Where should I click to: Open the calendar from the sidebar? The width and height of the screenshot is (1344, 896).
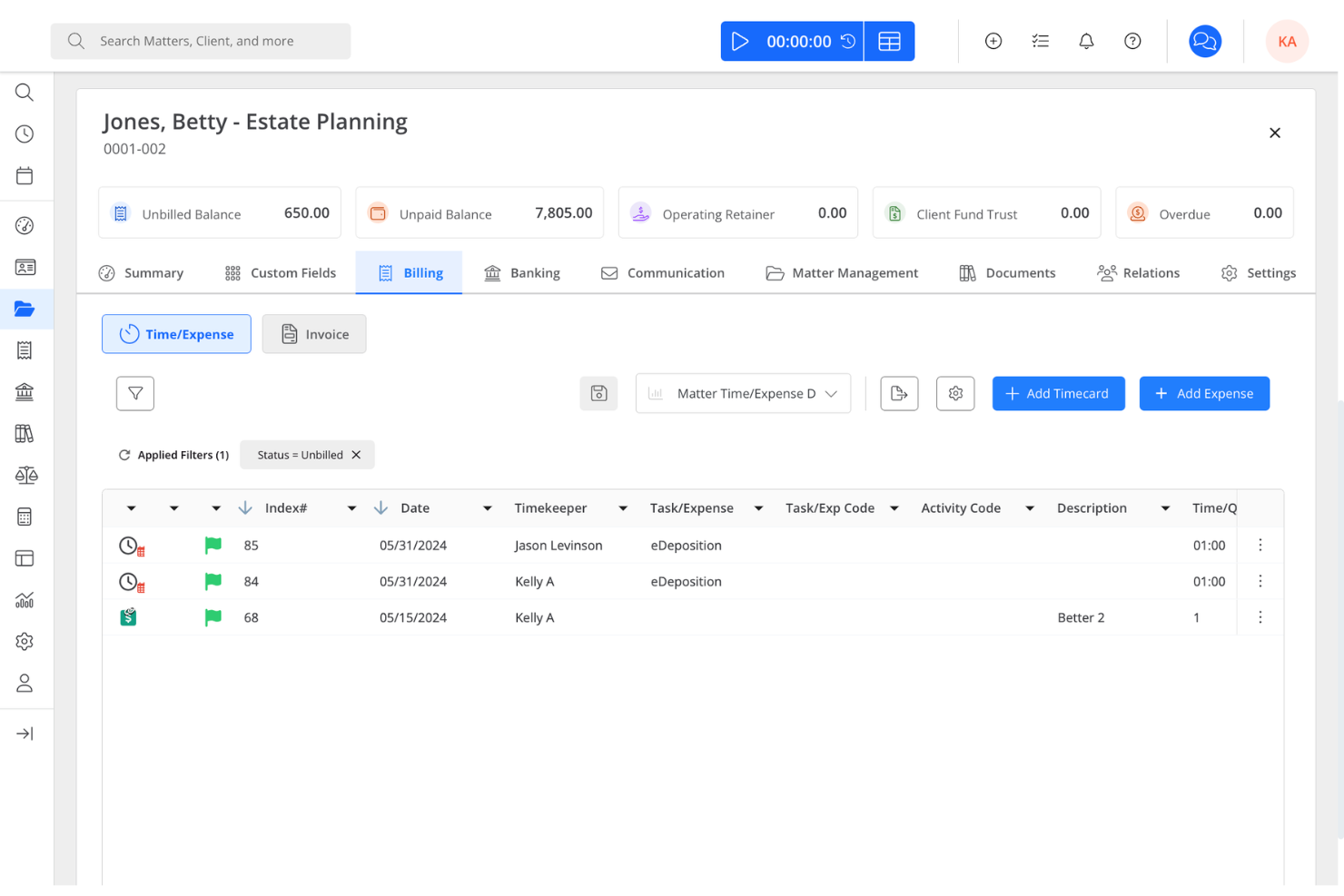pos(25,175)
